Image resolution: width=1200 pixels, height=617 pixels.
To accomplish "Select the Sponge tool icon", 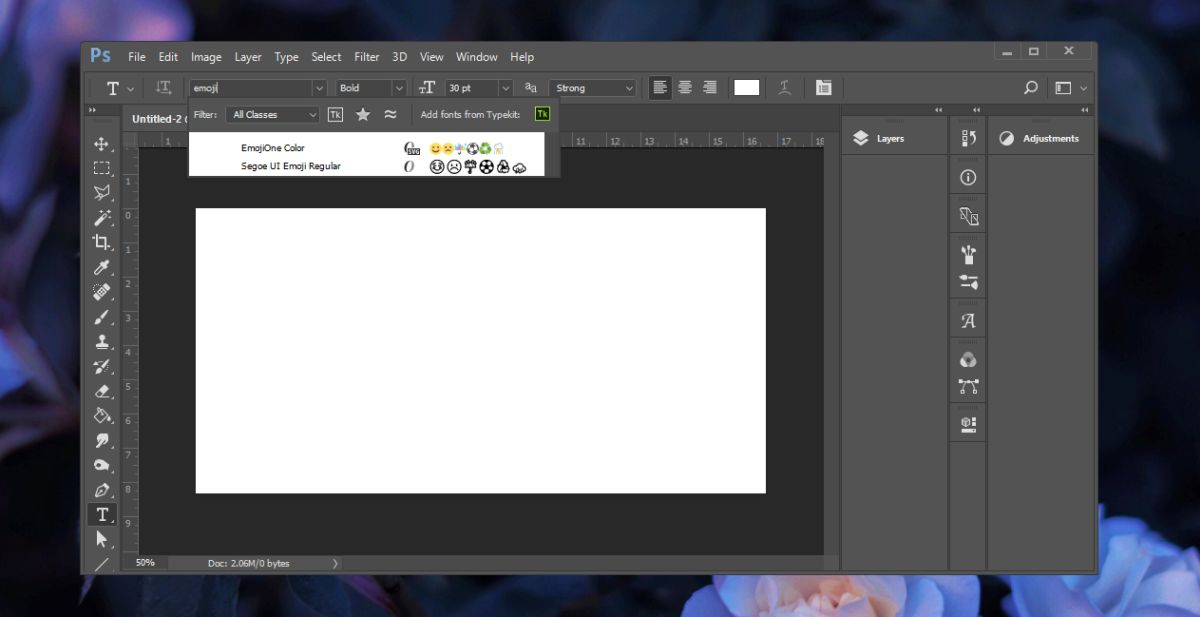I will [x=101, y=465].
